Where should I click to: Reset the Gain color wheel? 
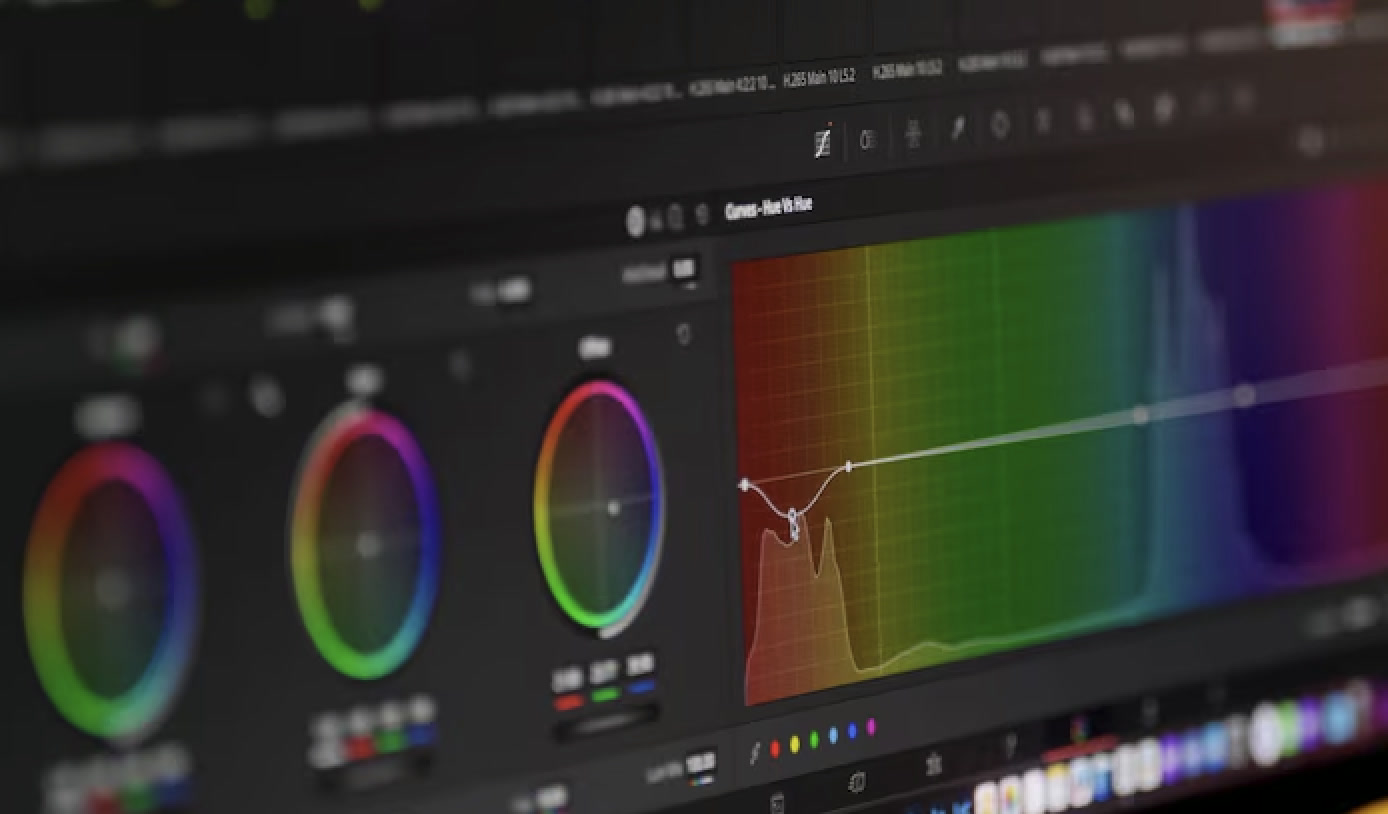click(x=460, y=365)
